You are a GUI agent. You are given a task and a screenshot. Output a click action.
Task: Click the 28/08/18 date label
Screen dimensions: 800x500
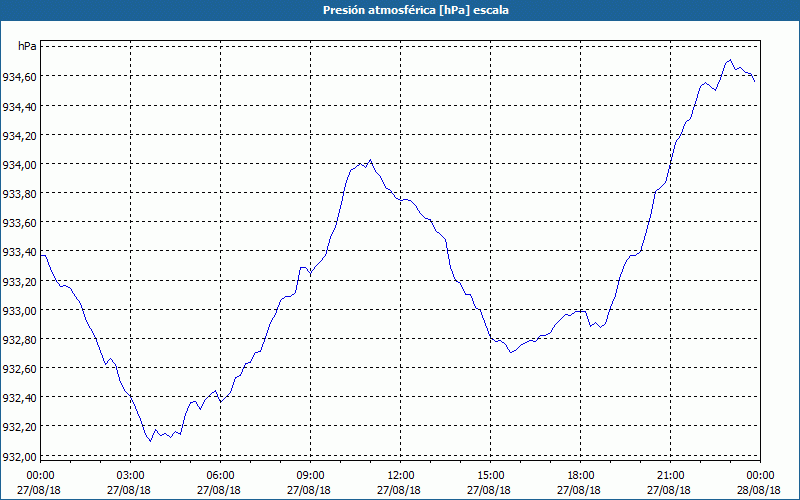pyautogui.click(x=761, y=490)
